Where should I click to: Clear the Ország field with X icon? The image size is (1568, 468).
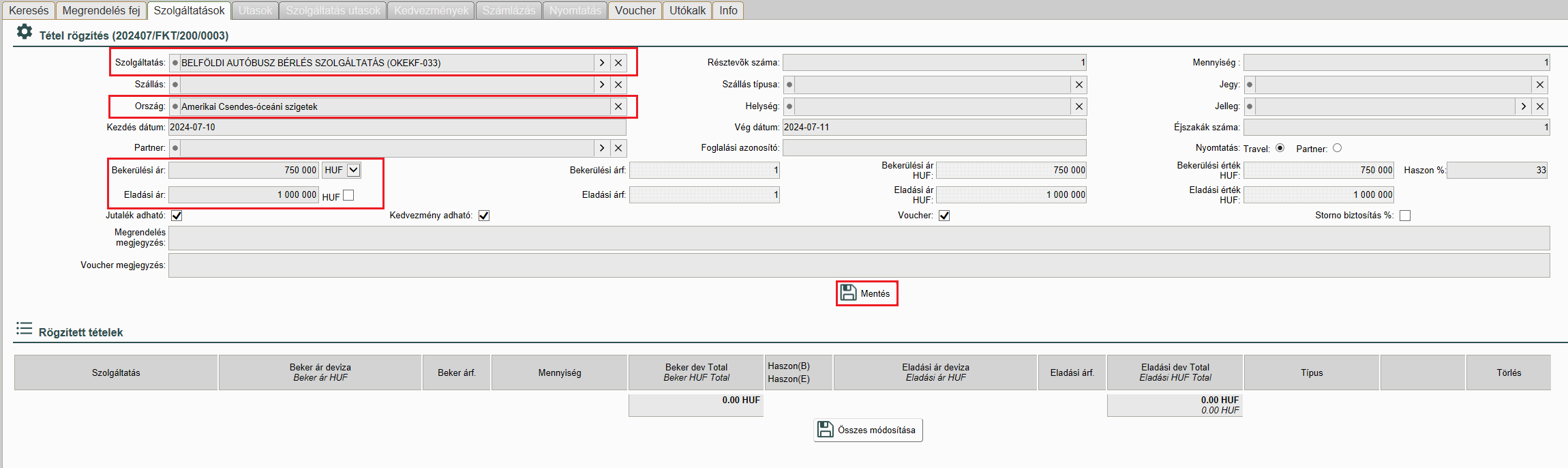pos(618,106)
